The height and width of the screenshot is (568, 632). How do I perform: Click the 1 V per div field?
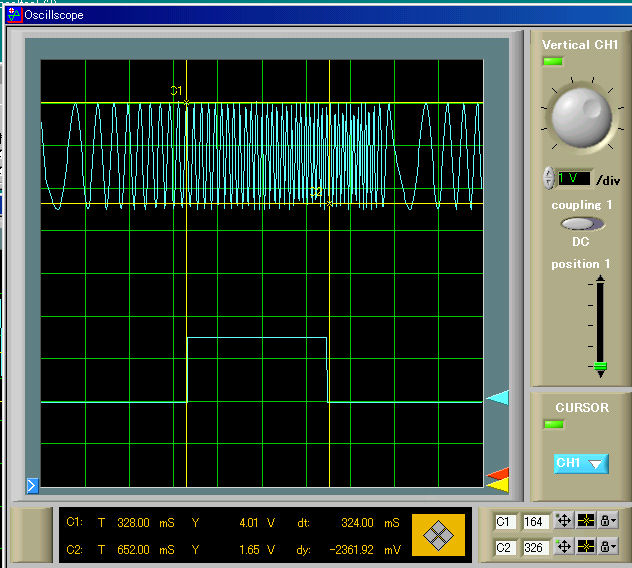574,178
